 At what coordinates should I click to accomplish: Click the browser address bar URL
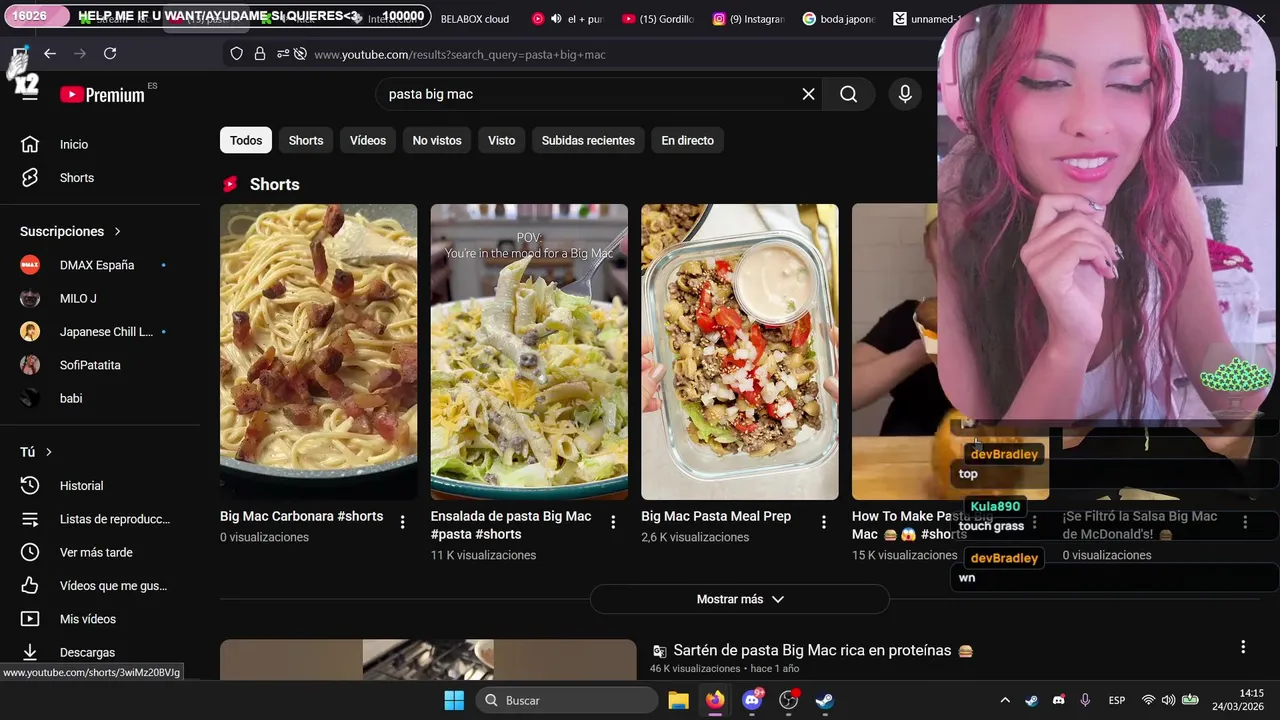coord(460,54)
